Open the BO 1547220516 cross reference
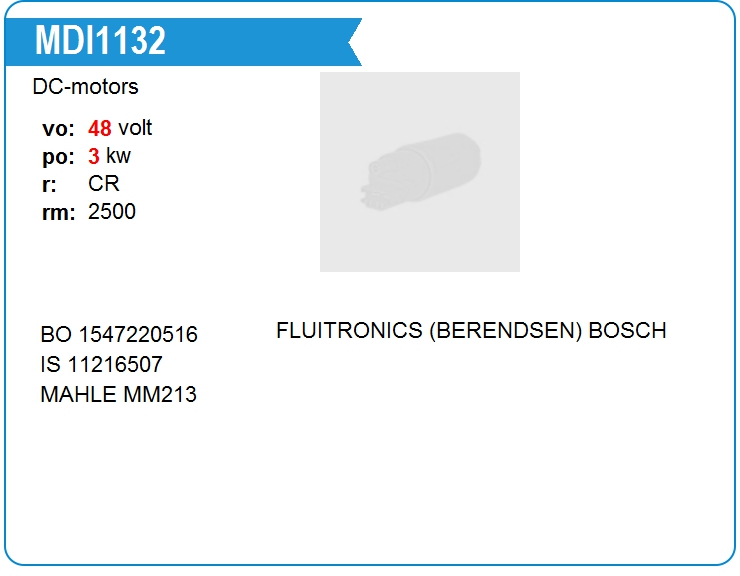 tap(119, 335)
